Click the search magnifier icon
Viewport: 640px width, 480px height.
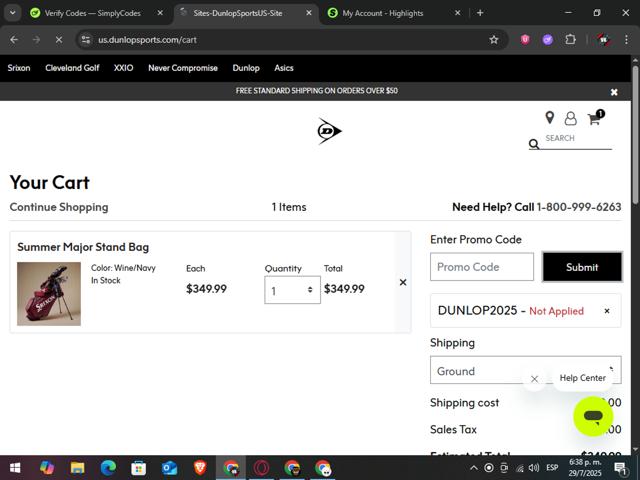point(534,144)
